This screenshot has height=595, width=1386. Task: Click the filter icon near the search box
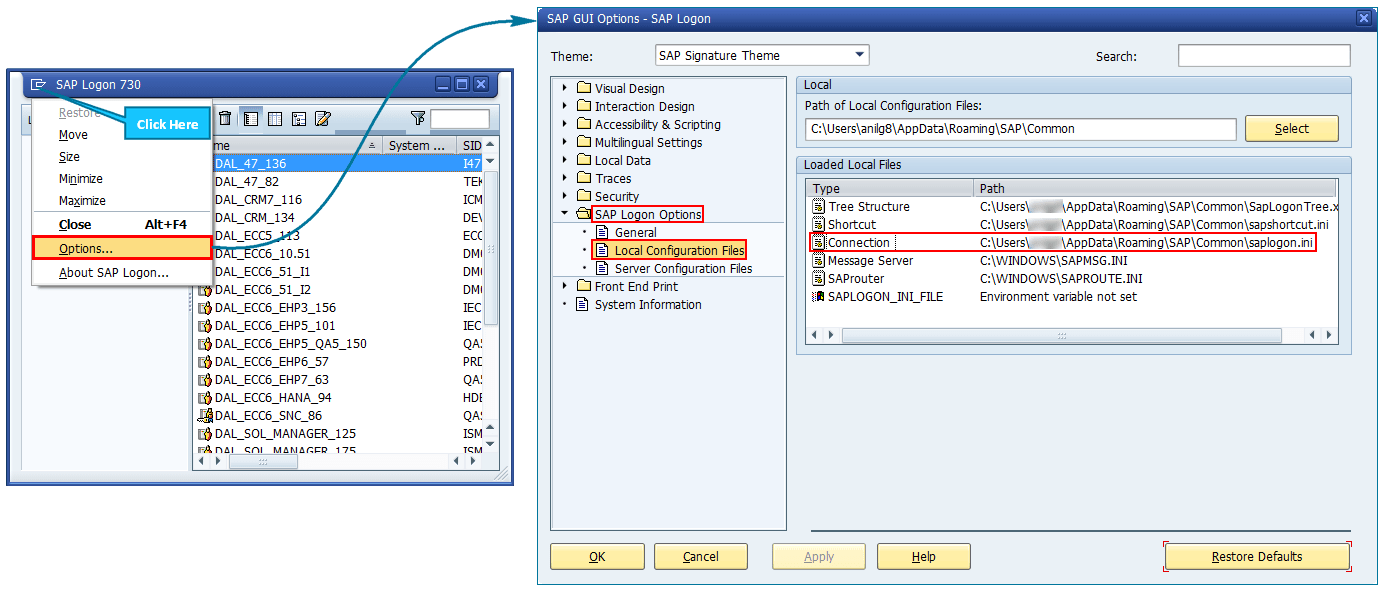point(418,118)
